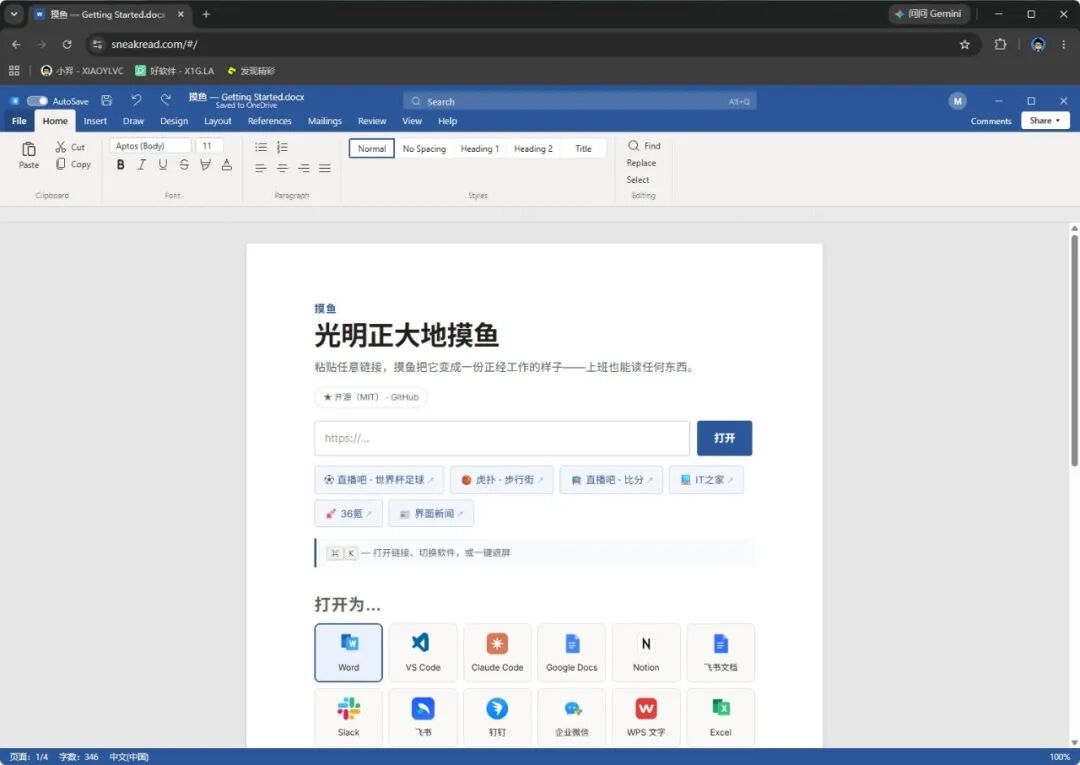This screenshot has height=765, width=1080.
Task: Select the Slack disguise tile
Action: click(349, 717)
